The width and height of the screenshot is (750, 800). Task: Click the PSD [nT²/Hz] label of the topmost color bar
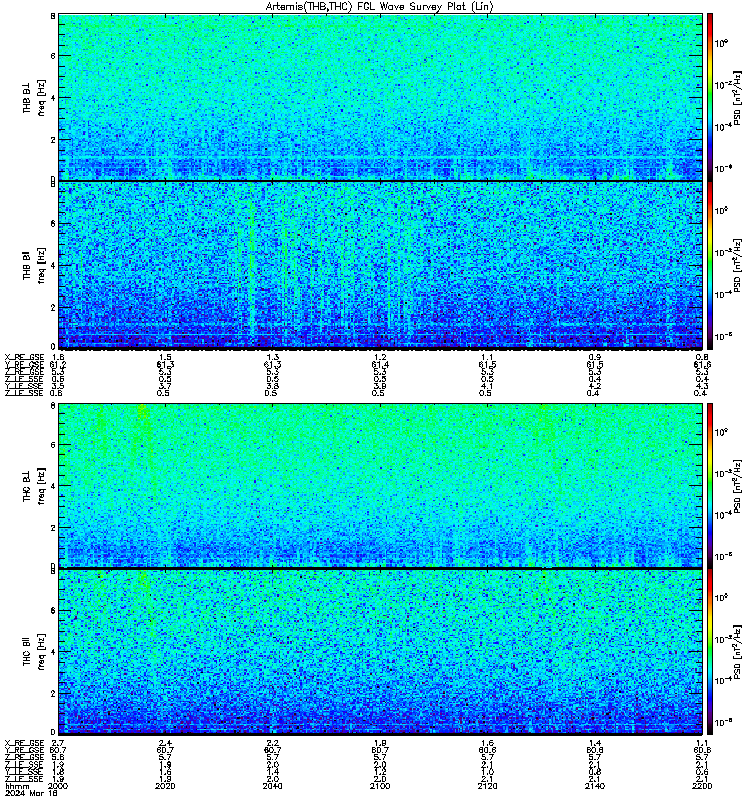pos(738,97)
